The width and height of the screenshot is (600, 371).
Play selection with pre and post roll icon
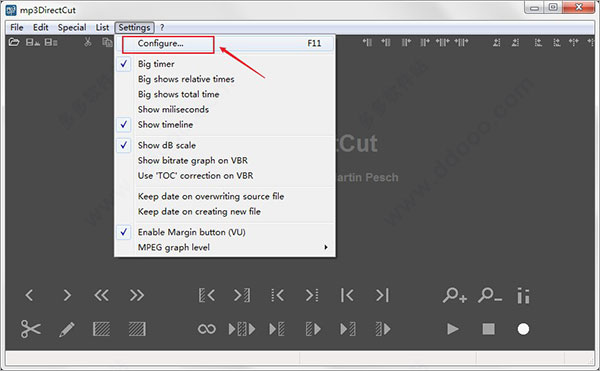click(242, 329)
